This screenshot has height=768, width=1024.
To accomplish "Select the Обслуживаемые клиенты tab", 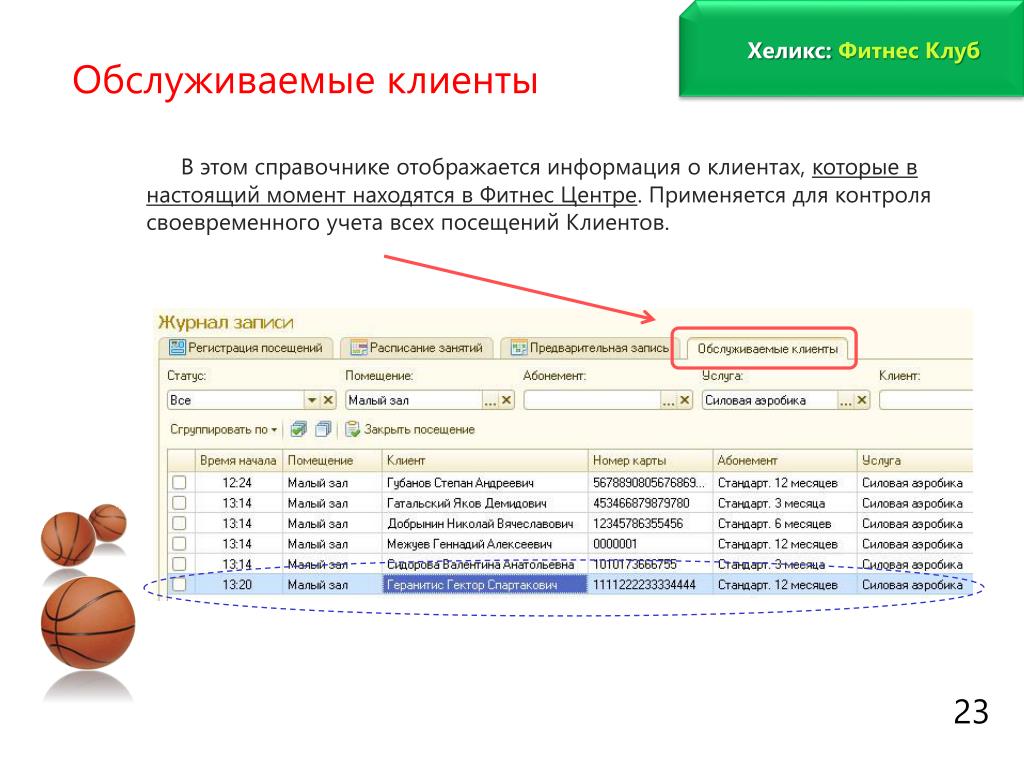I will (767, 349).
